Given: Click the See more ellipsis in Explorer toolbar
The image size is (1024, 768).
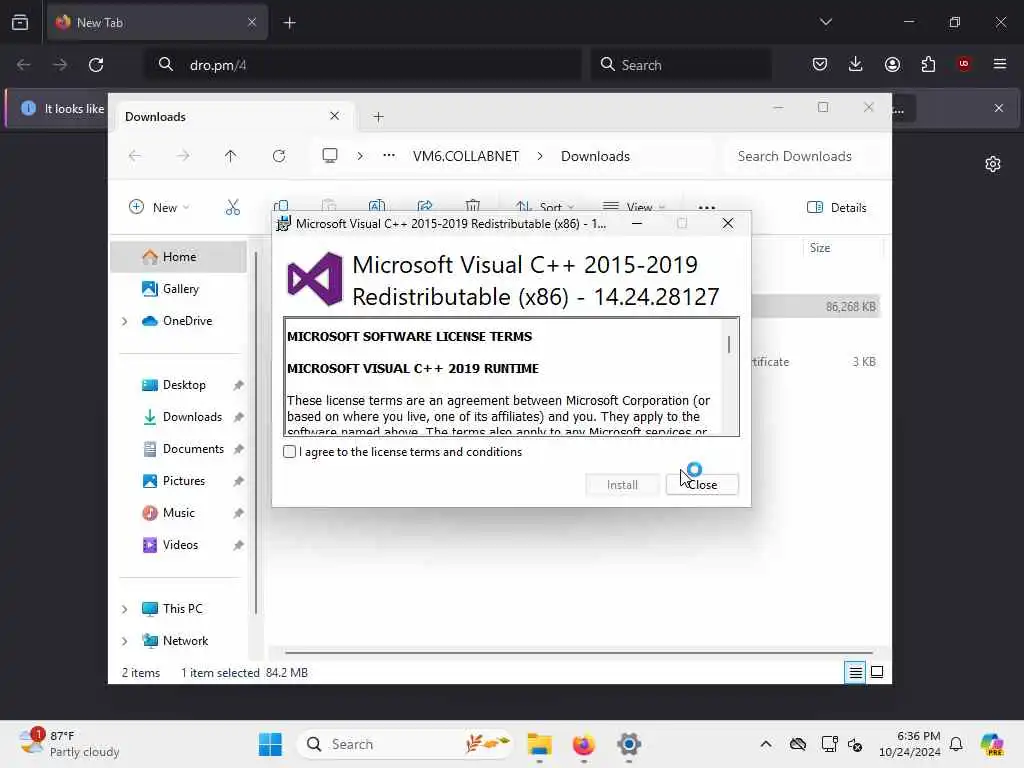Looking at the screenshot, I should pos(707,207).
